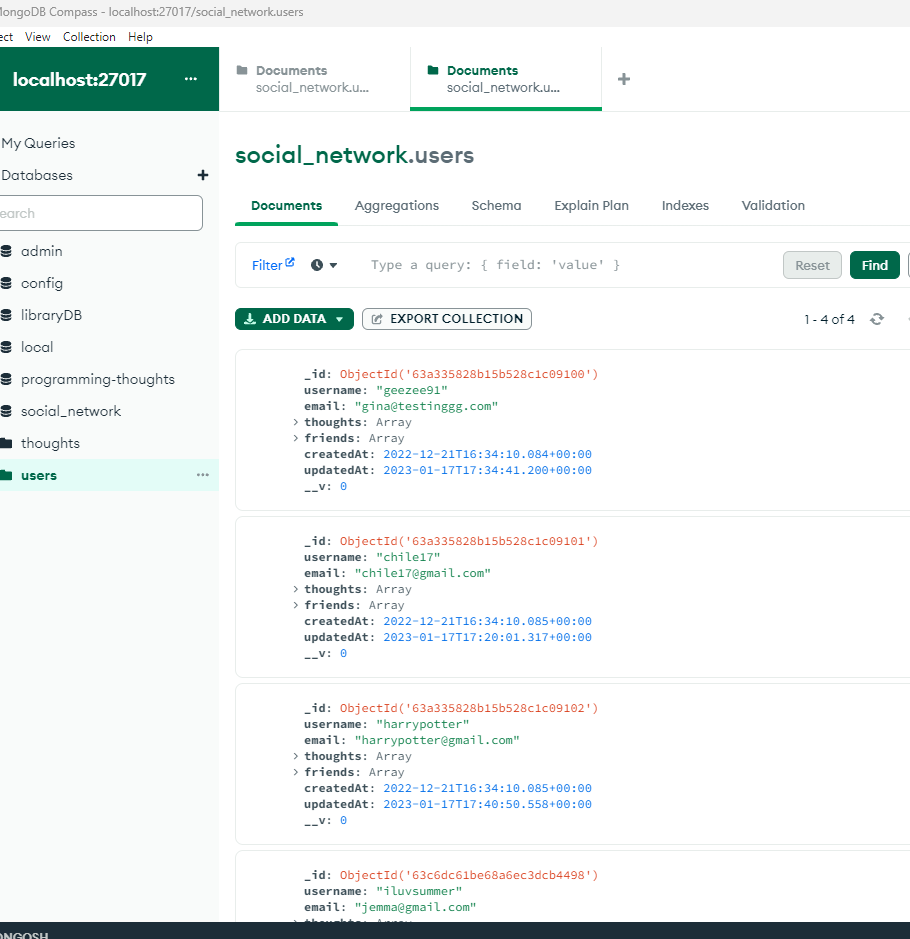Click the config database icon

pos(6,283)
